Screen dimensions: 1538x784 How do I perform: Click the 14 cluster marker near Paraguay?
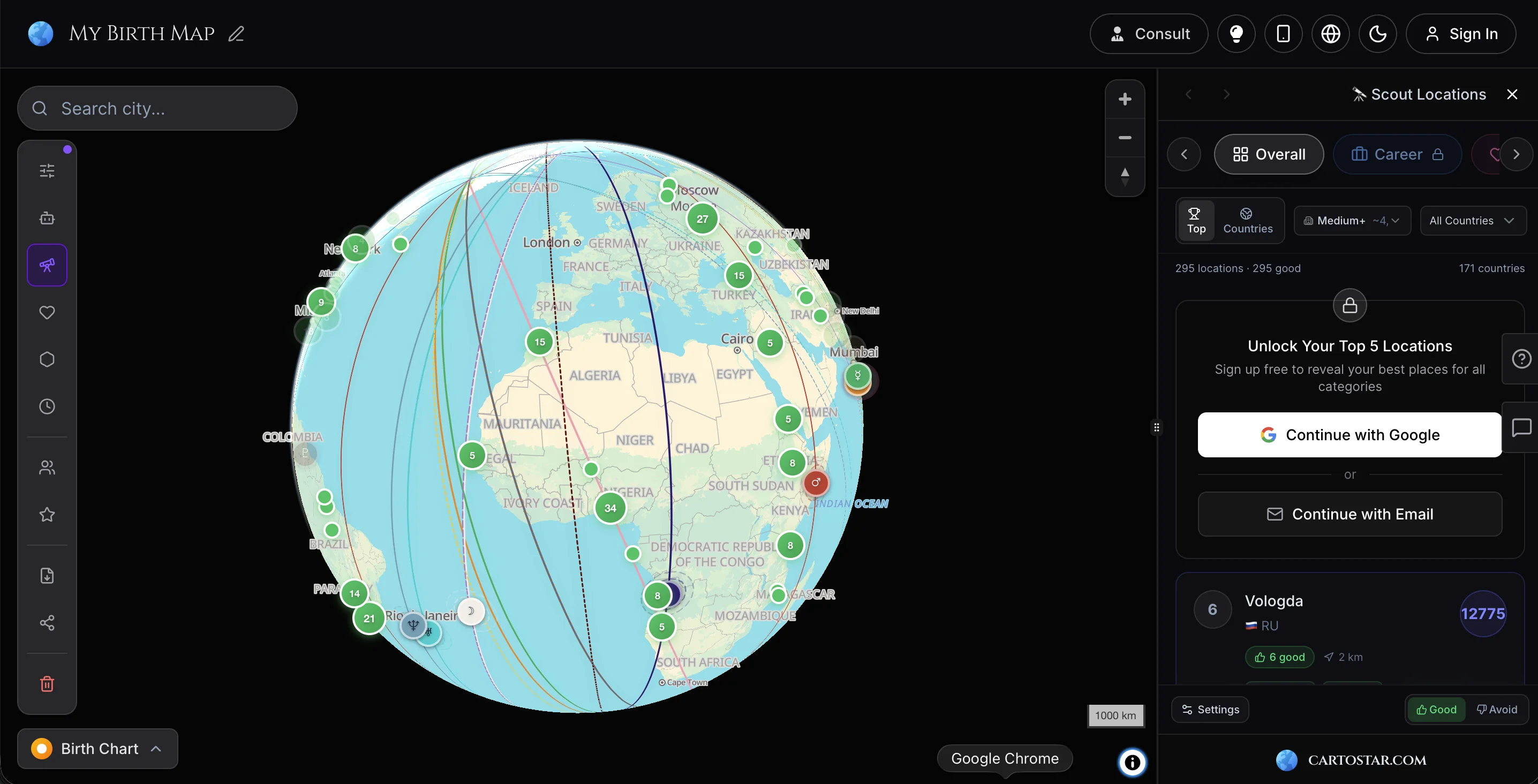[355, 593]
